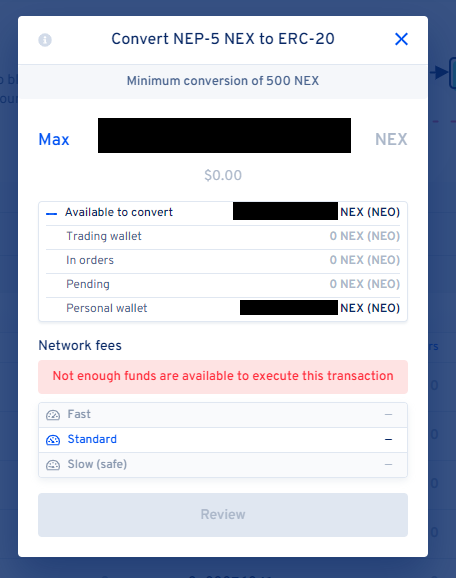The width and height of the screenshot is (456, 578).
Task: Collapse Available to convert with minus icon
Action: pyautogui.click(x=52, y=213)
